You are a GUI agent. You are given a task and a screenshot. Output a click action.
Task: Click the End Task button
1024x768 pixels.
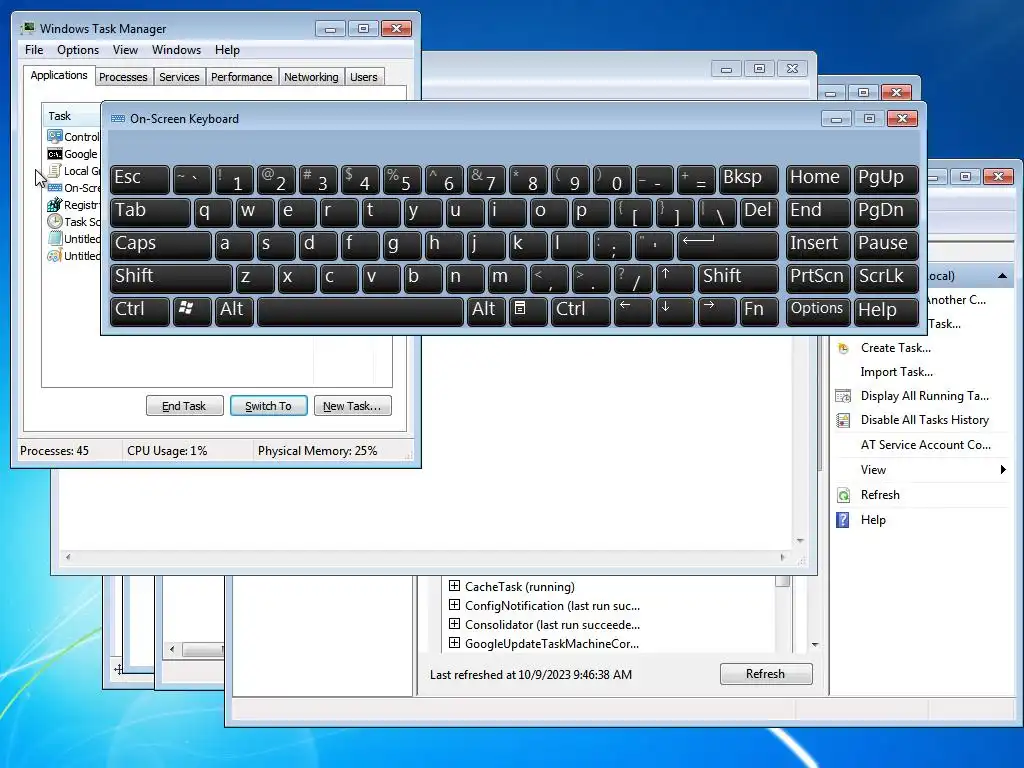184,406
